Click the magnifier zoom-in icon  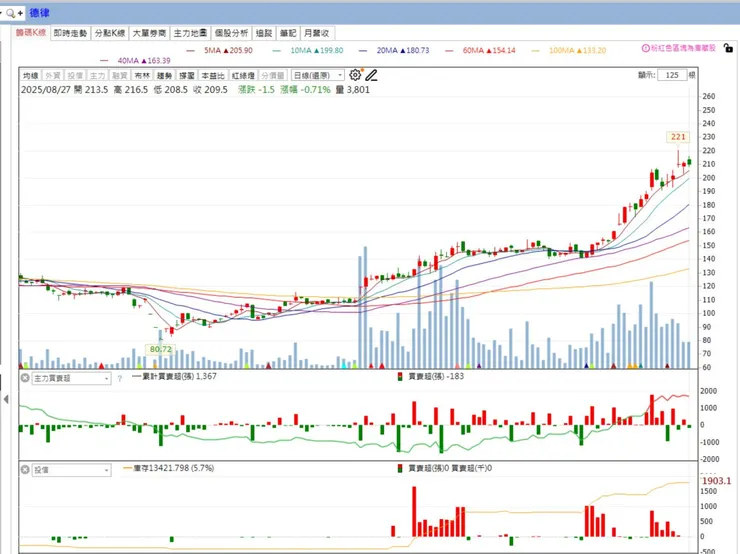coord(13,13)
